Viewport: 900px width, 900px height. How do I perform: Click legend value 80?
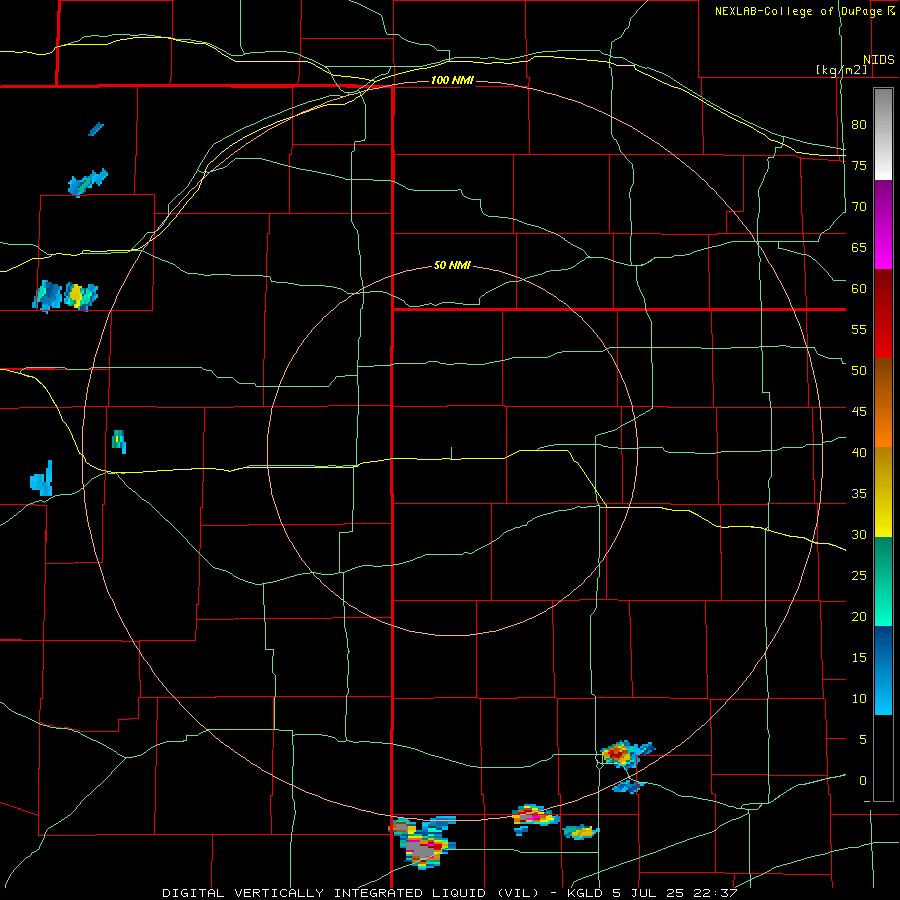point(859,125)
